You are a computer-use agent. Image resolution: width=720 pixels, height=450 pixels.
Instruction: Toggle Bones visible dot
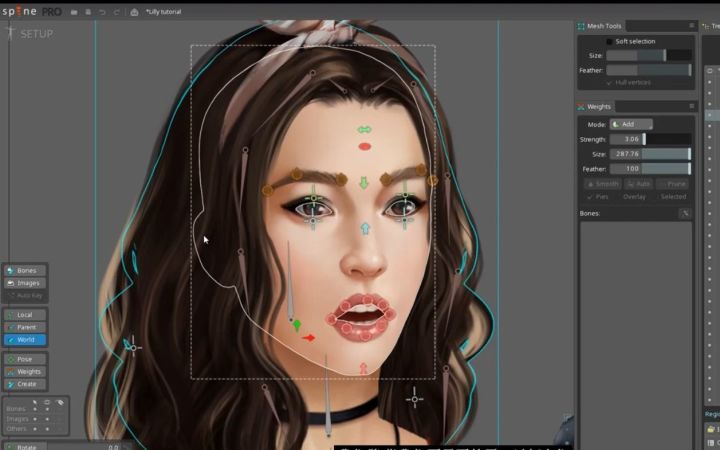(x=47, y=409)
